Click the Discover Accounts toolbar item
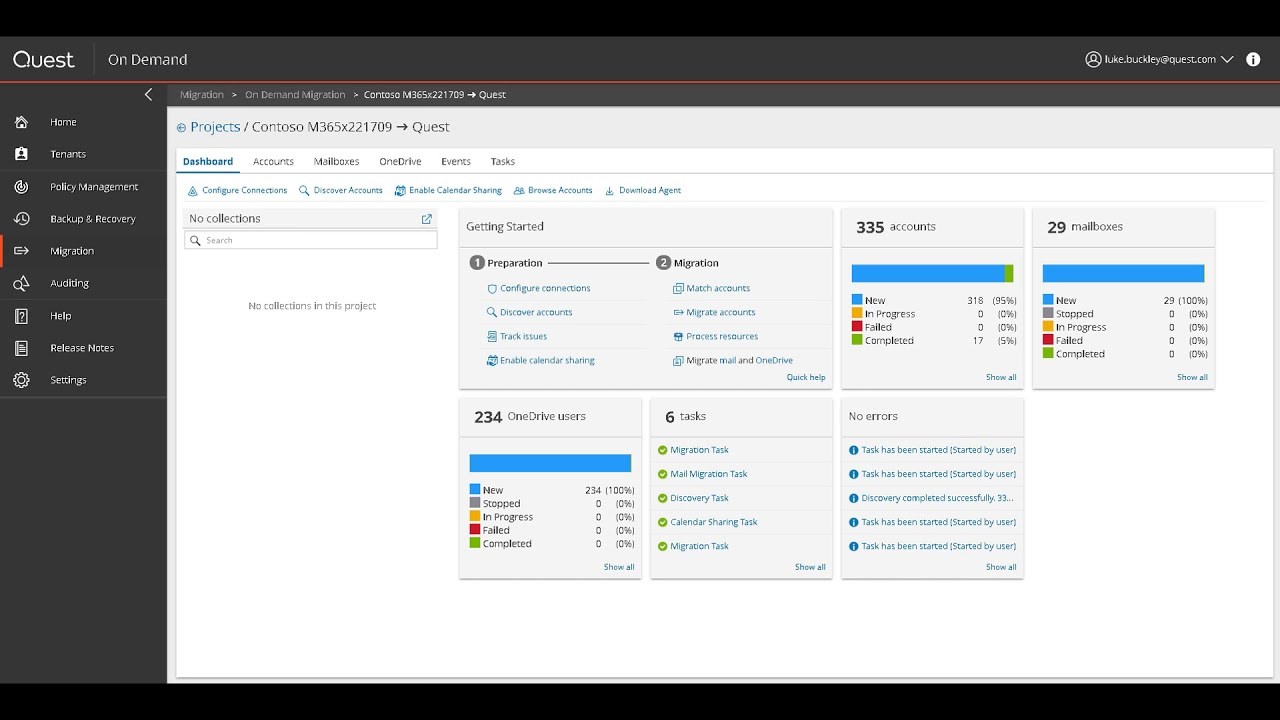The width and height of the screenshot is (1280, 720). [341, 190]
